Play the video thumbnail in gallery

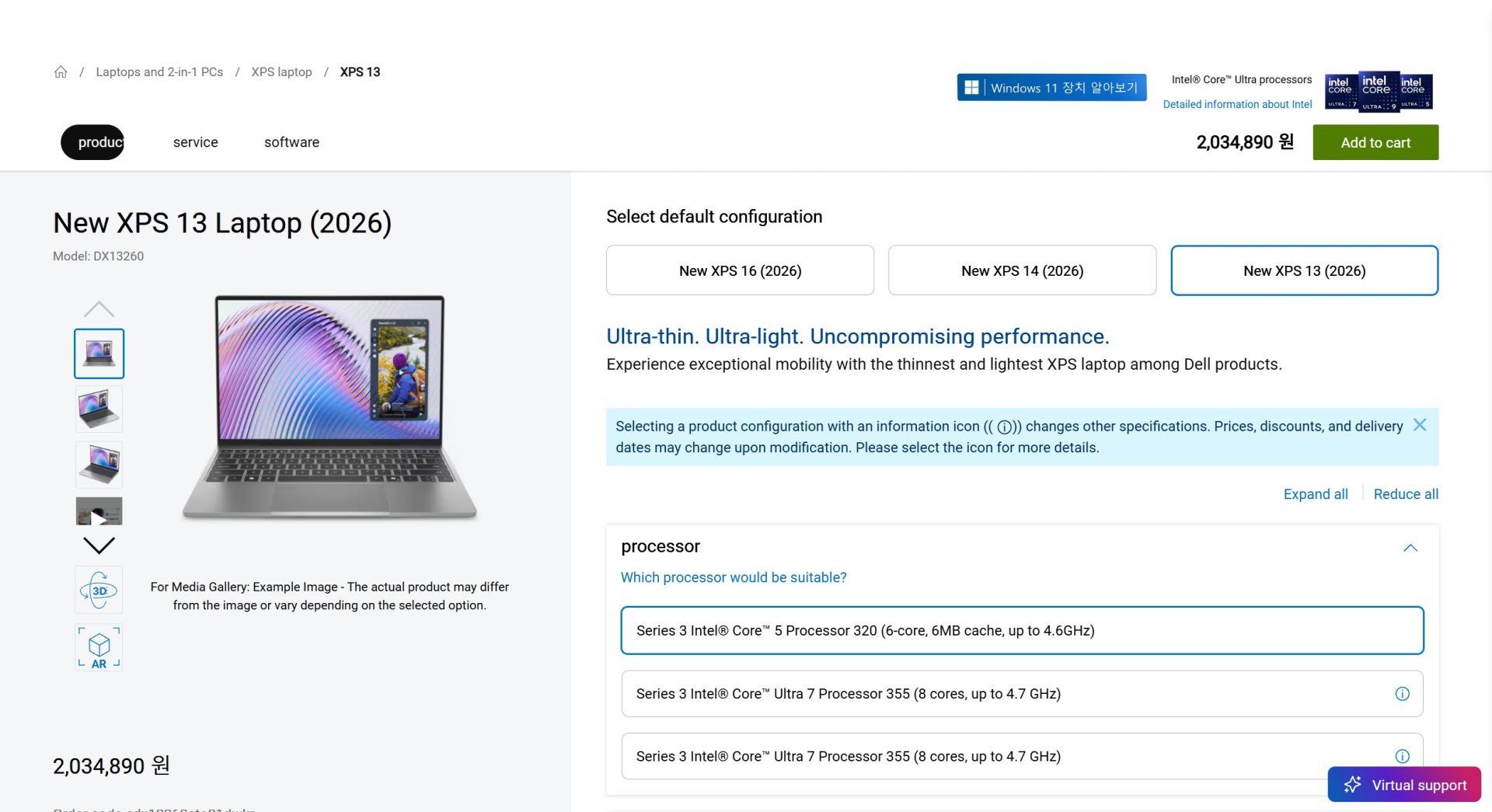(99, 513)
